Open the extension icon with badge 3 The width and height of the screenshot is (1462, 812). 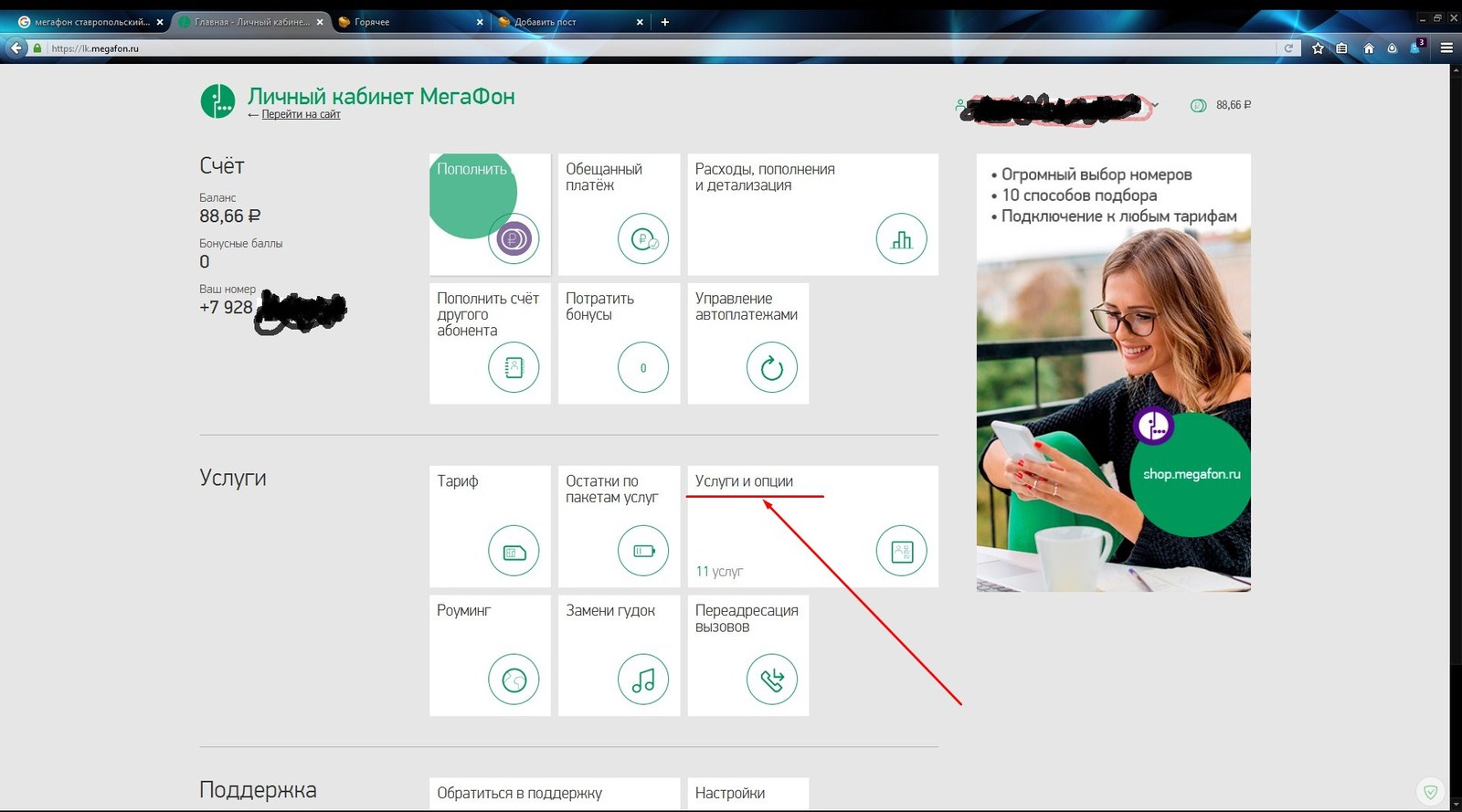(x=1416, y=47)
